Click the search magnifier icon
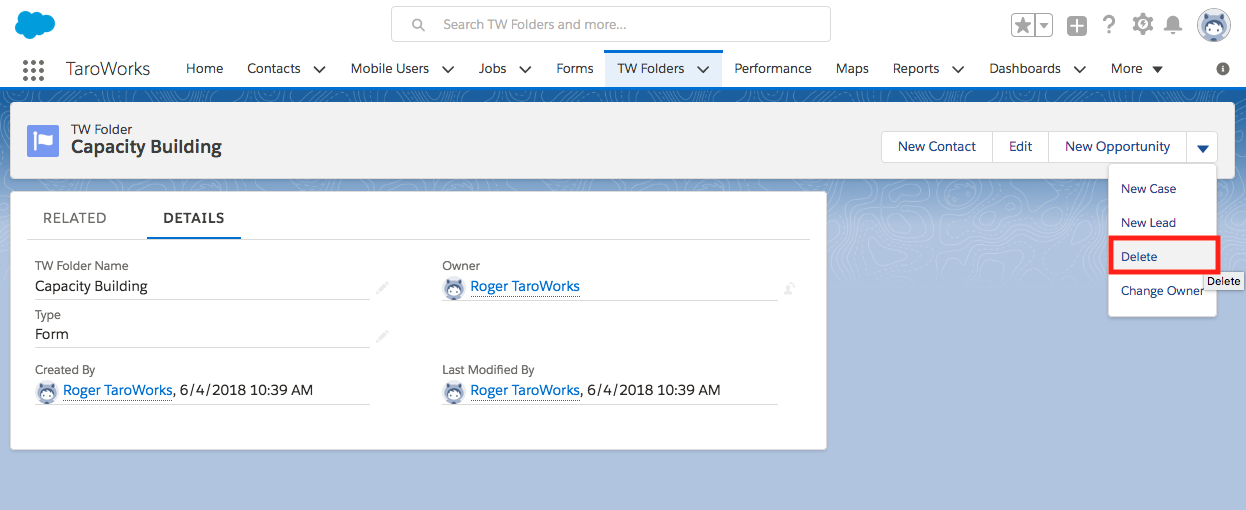 coord(419,24)
